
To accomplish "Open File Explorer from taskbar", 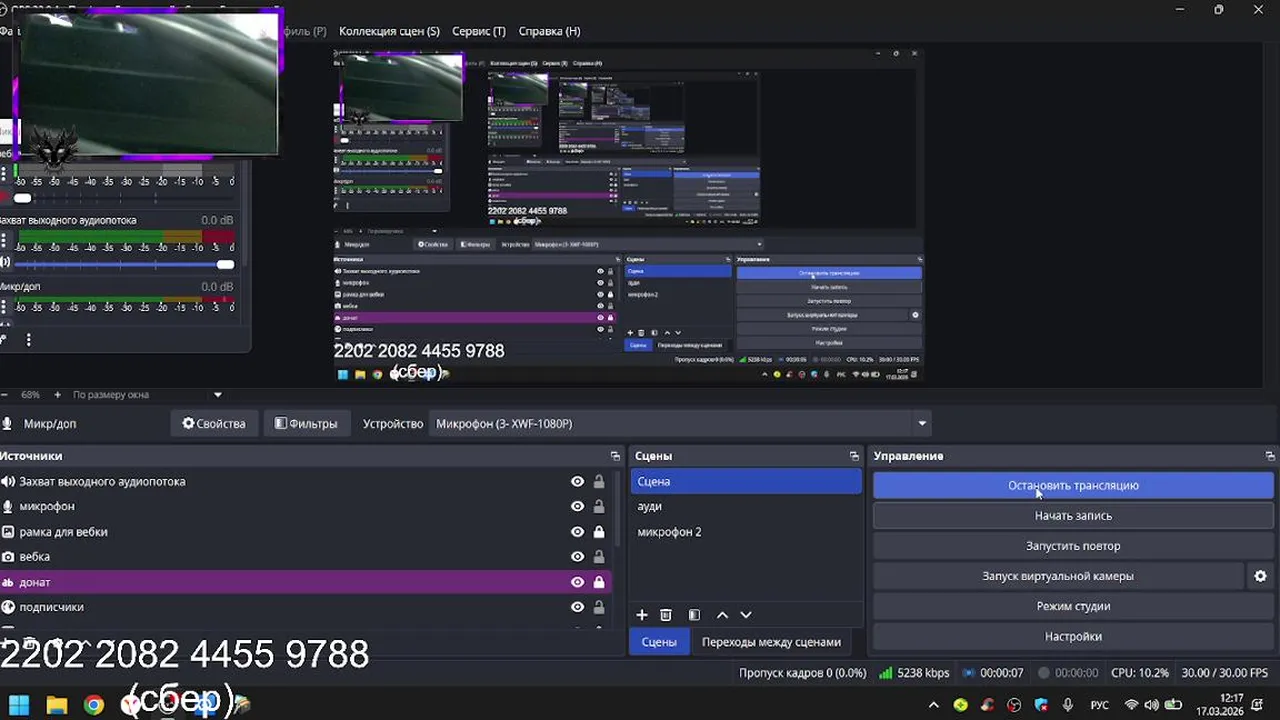I will coord(57,705).
